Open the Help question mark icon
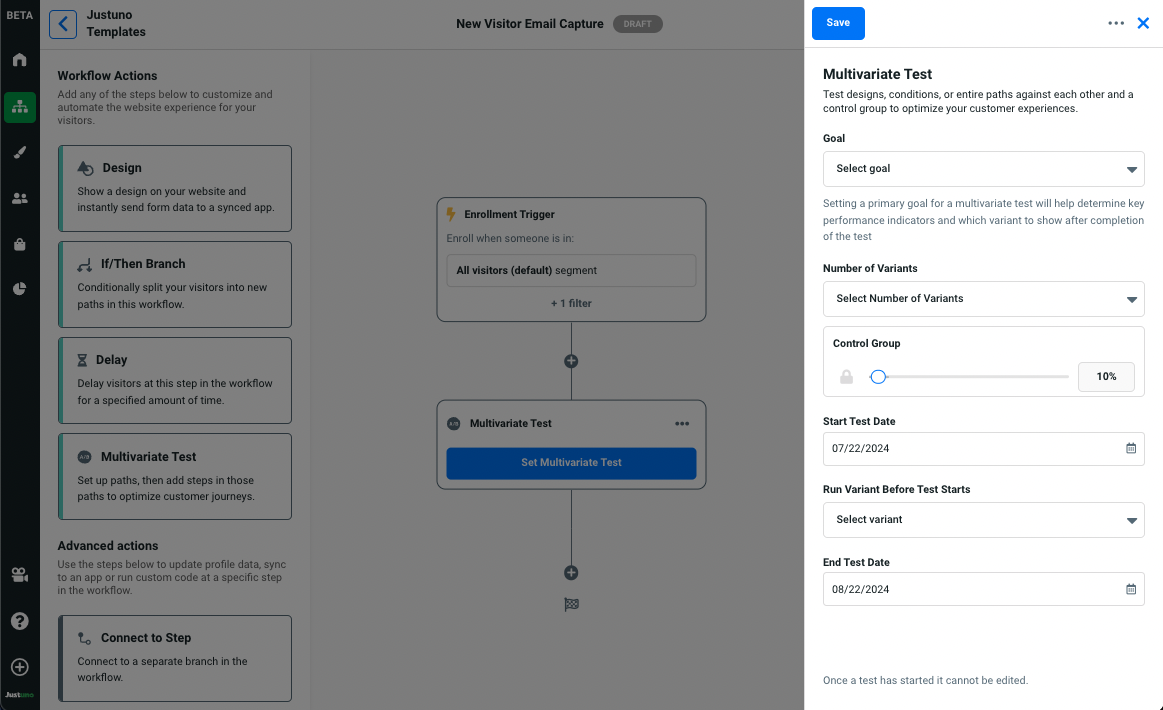Image resolution: width=1163 pixels, height=710 pixels. coord(19,621)
